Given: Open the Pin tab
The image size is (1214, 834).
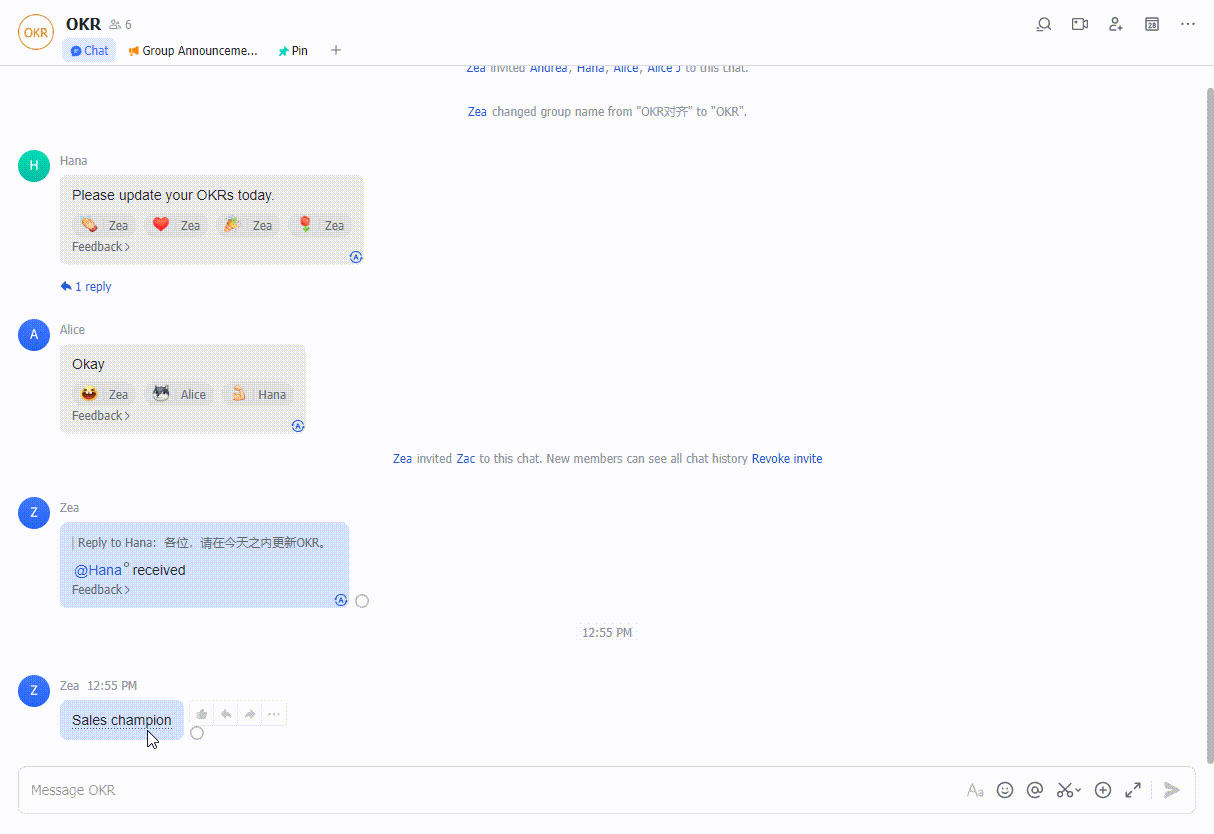Looking at the screenshot, I should (293, 50).
